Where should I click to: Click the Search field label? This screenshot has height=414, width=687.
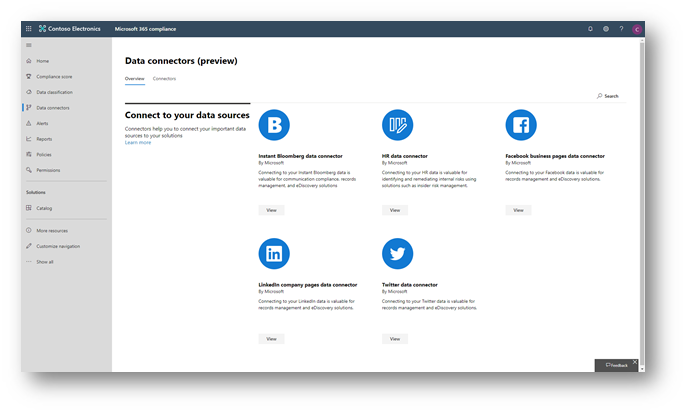click(612, 96)
